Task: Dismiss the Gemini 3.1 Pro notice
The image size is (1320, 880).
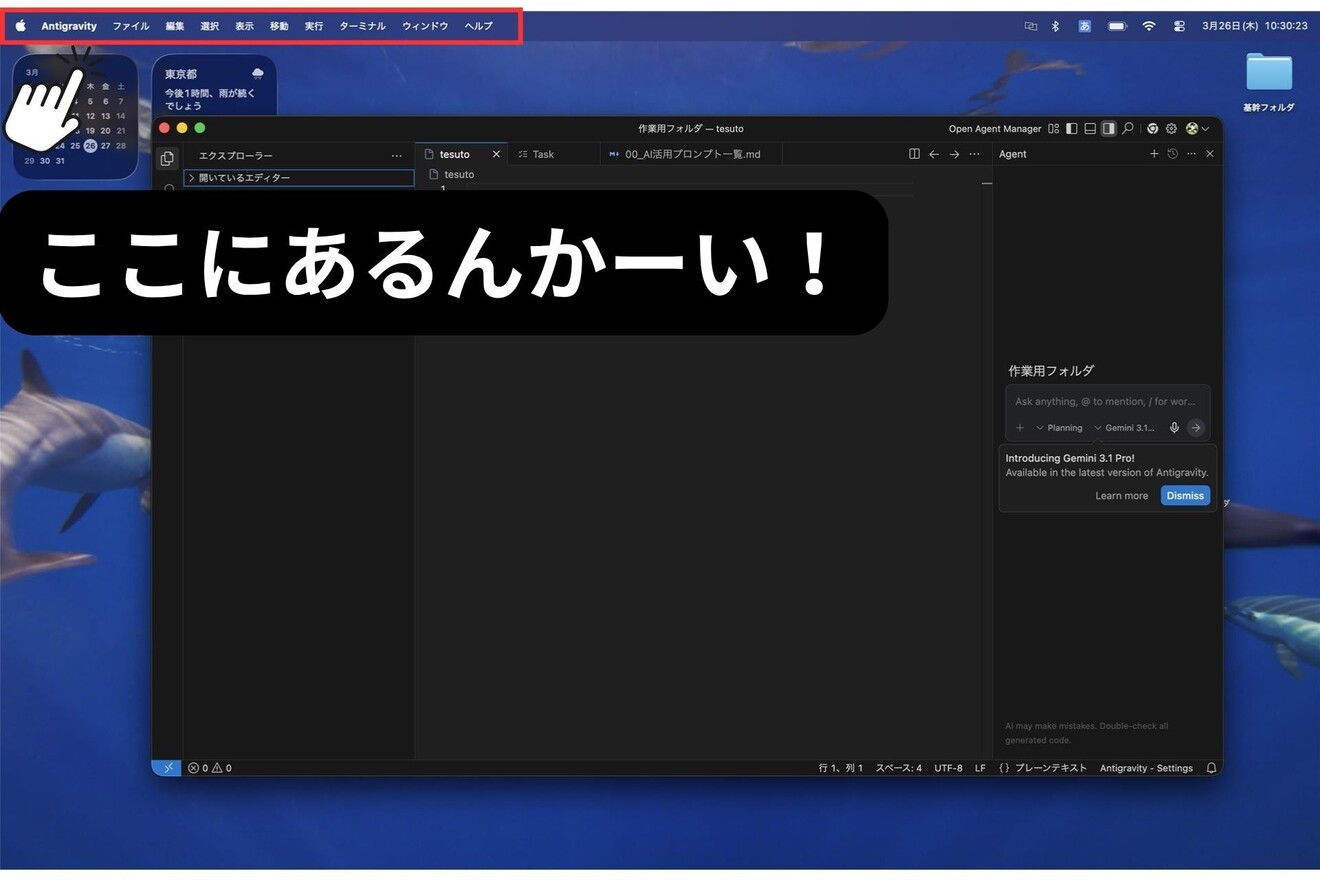Action: [1185, 496]
